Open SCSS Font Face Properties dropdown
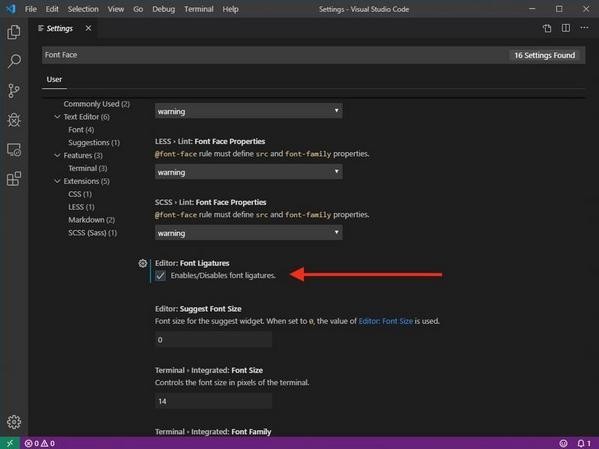Image resolution: width=599 pixels, height=449 pixels. point(249,233)
